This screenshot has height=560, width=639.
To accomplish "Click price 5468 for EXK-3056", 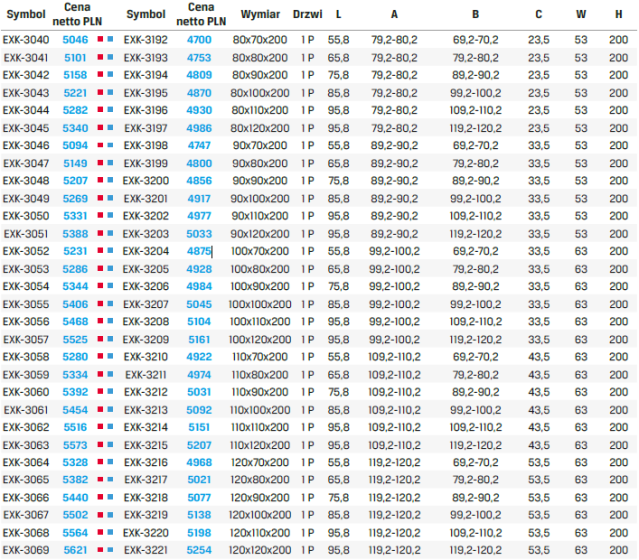I will (x=75, y=322).
